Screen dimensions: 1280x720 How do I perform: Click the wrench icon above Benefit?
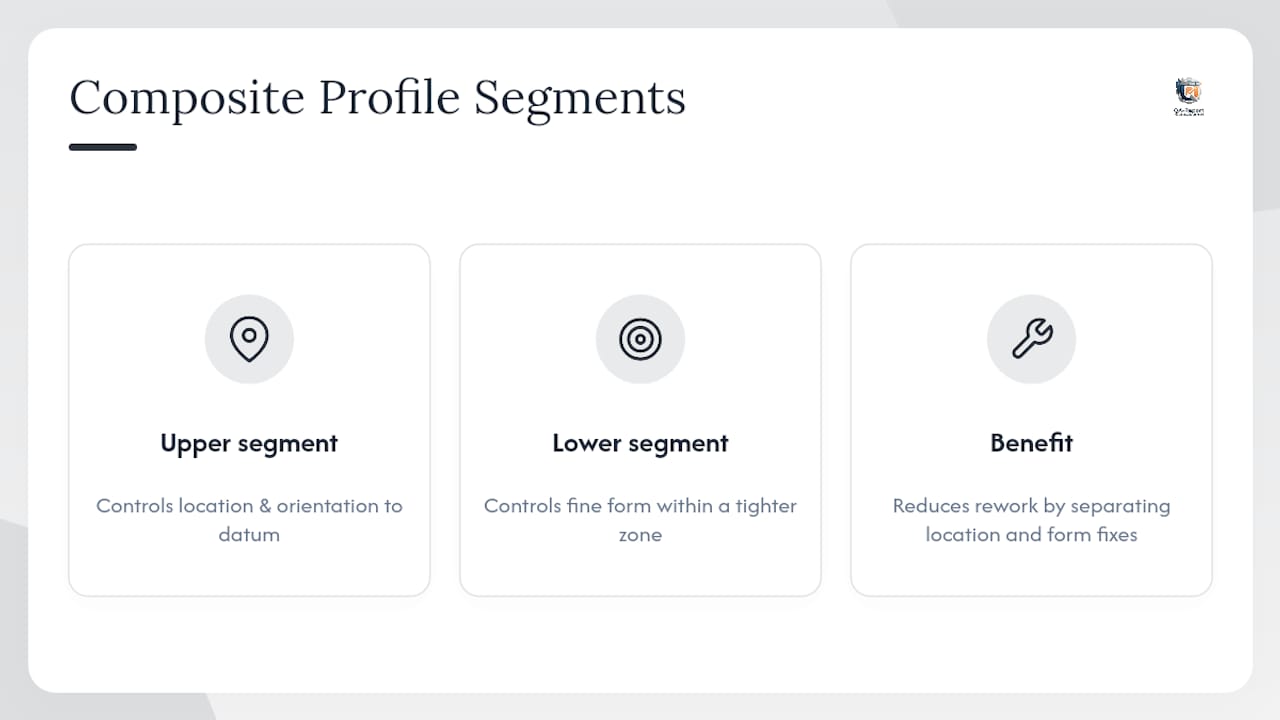pyautogui.click(x=1031, y=339)
